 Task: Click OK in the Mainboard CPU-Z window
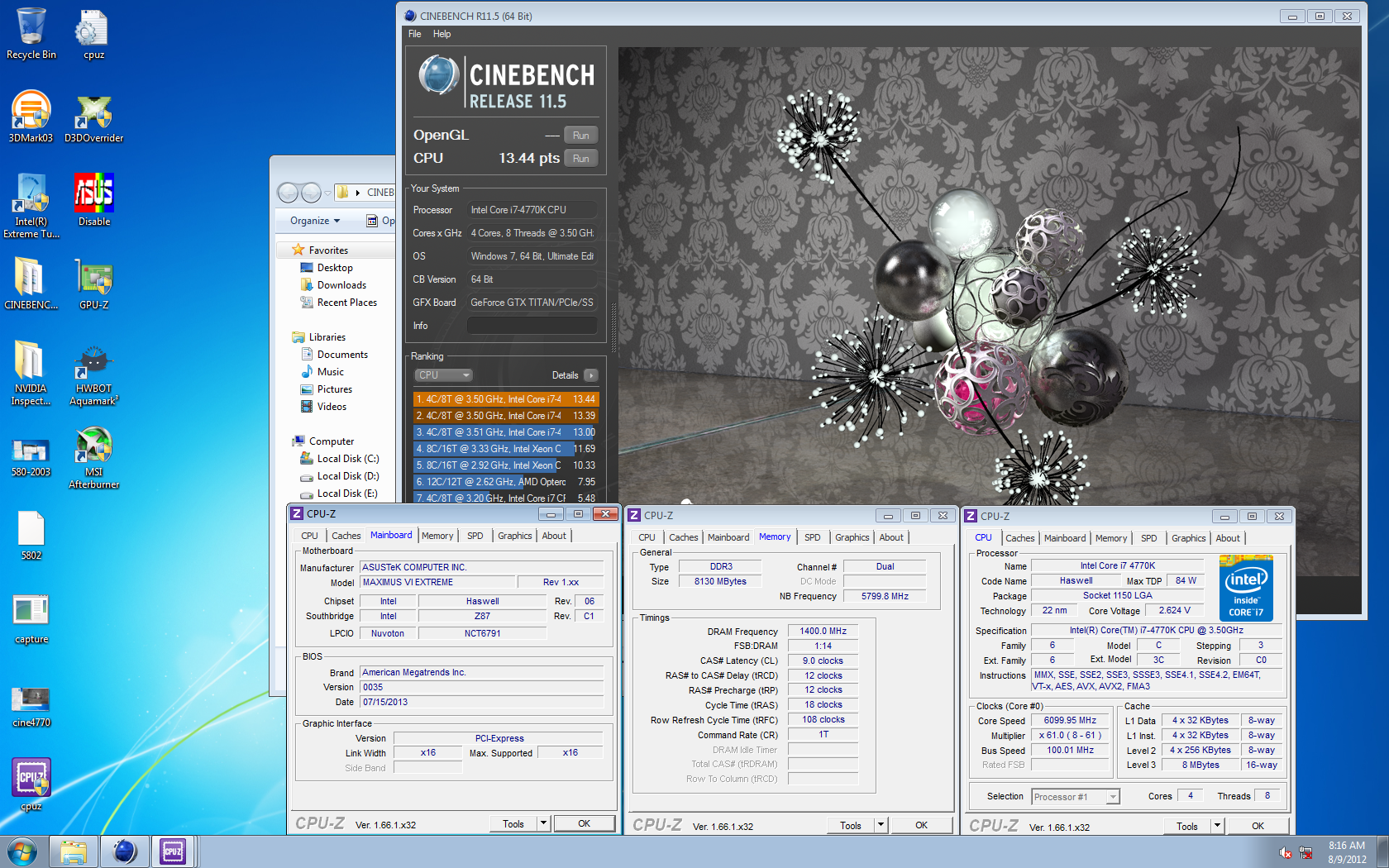585,823
